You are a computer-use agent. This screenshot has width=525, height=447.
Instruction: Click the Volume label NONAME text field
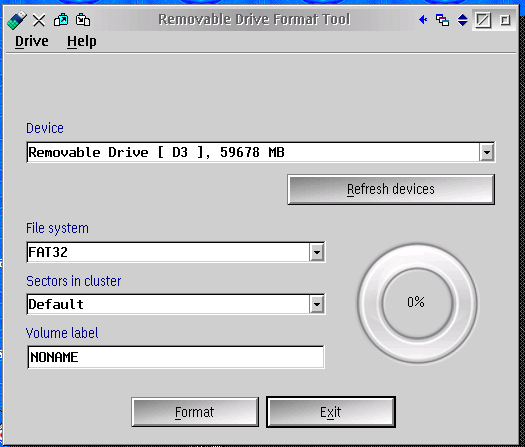point(175,357)
